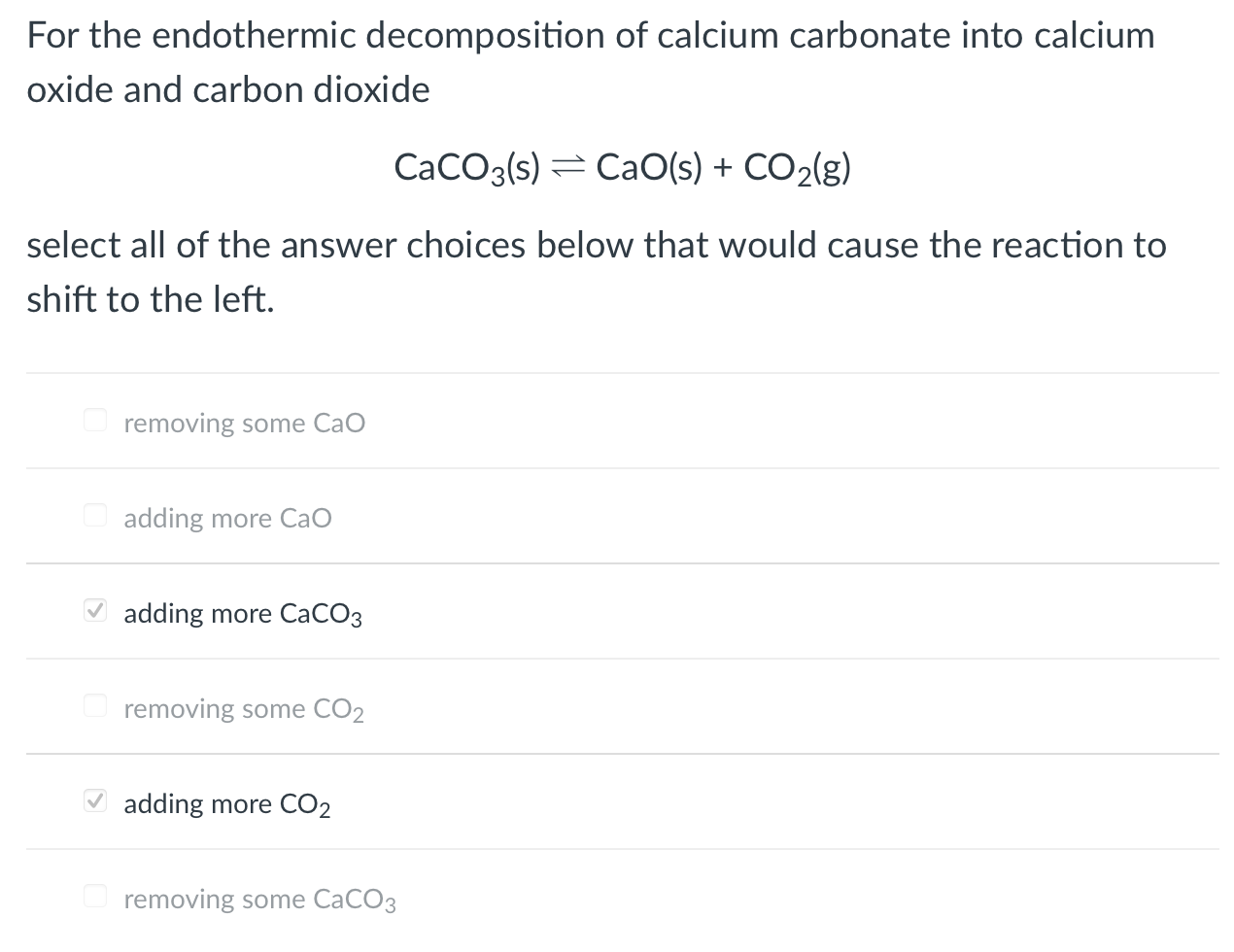Viewport: 1234px width, 952px height.
Task: Click the equilibrium equation CaCO3(s) ⇌ CaO(s) + CO2(g)
Action: 622,166
